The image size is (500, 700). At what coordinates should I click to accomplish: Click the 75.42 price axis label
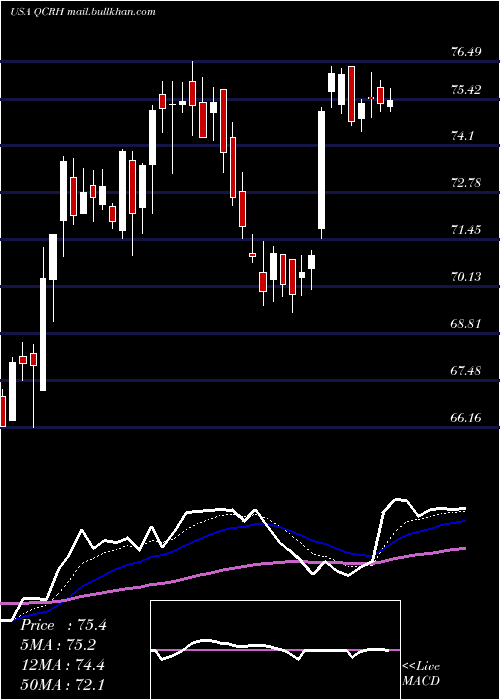coord(466,90)
